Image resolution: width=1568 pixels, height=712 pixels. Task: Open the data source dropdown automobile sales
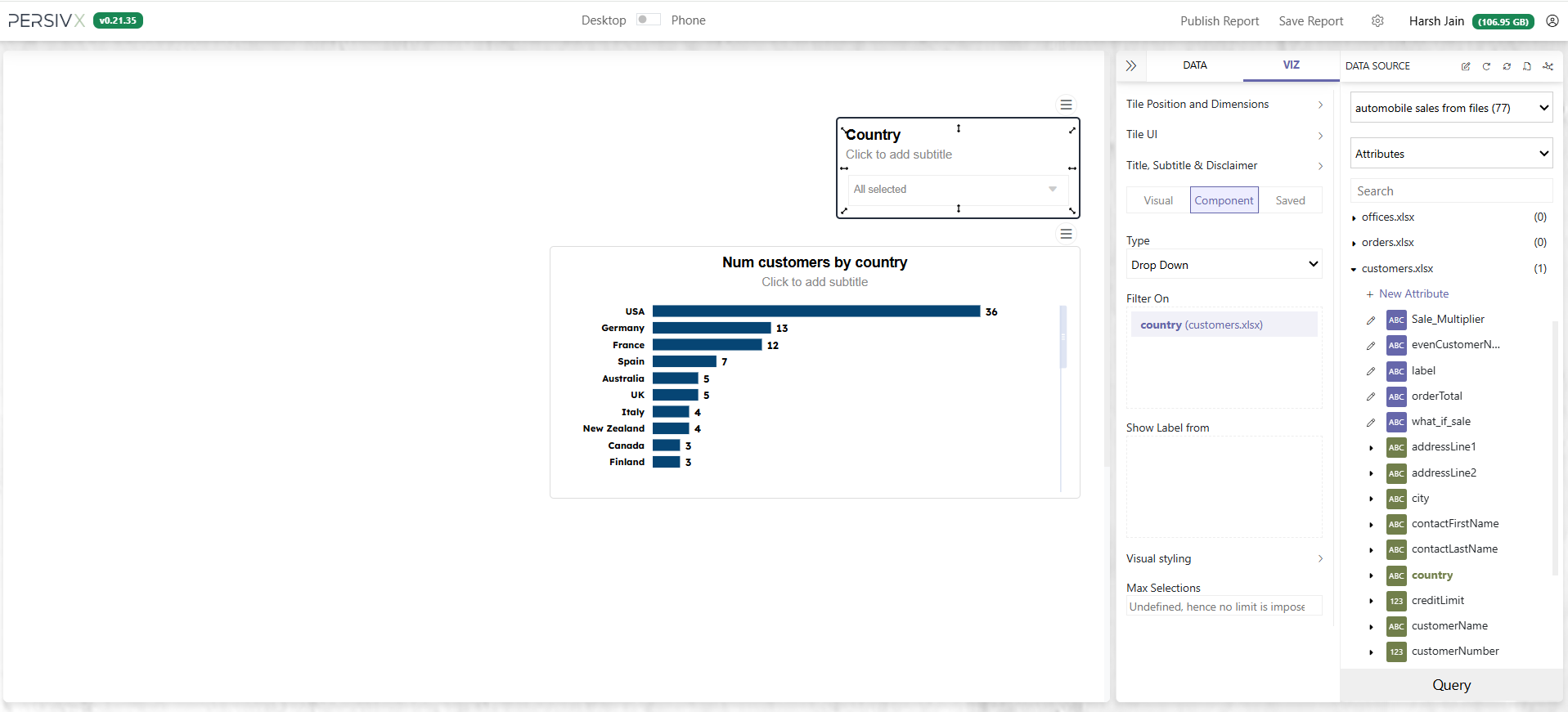1451,108
